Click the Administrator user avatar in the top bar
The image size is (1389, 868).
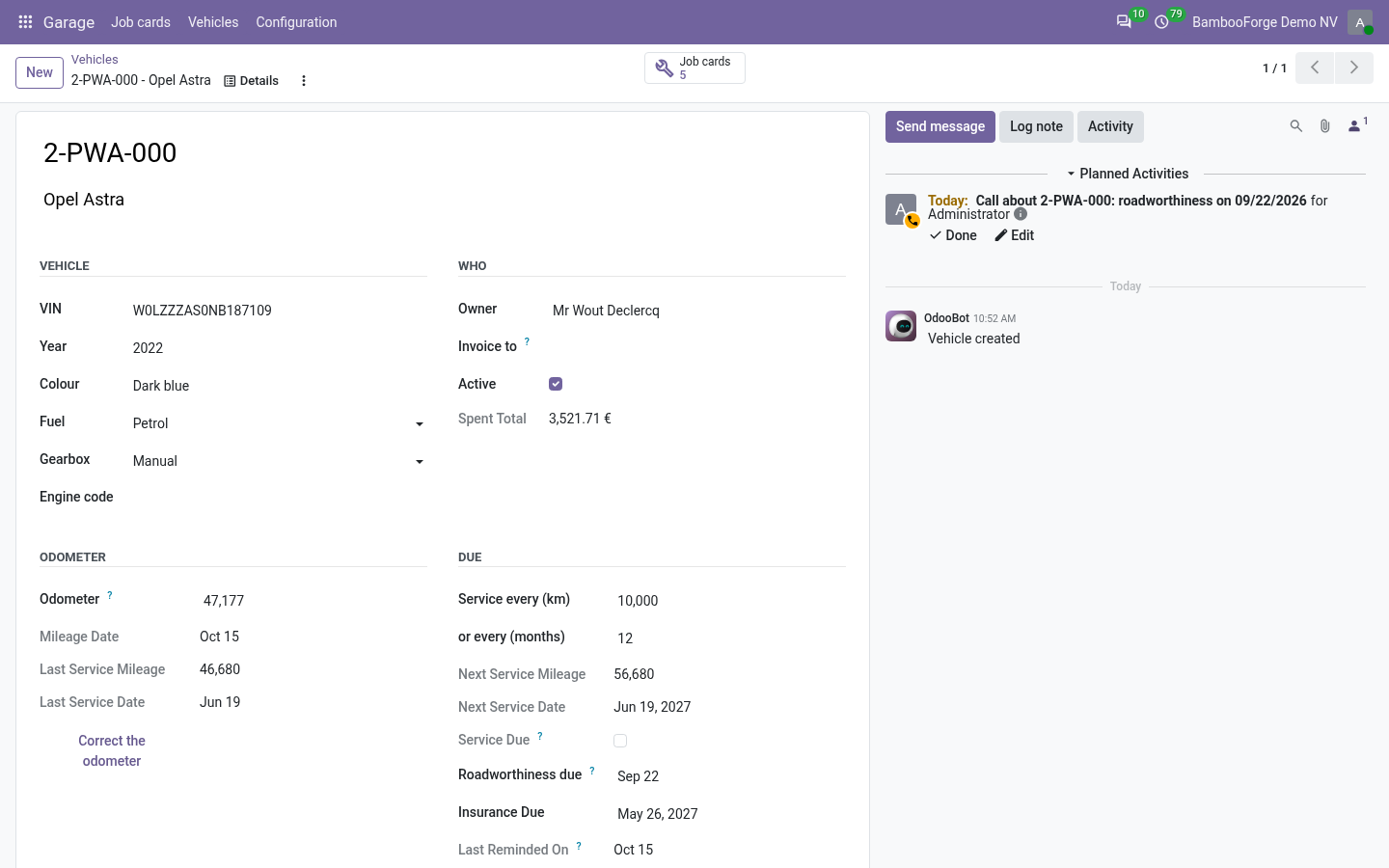click(x=1360, y=22)
